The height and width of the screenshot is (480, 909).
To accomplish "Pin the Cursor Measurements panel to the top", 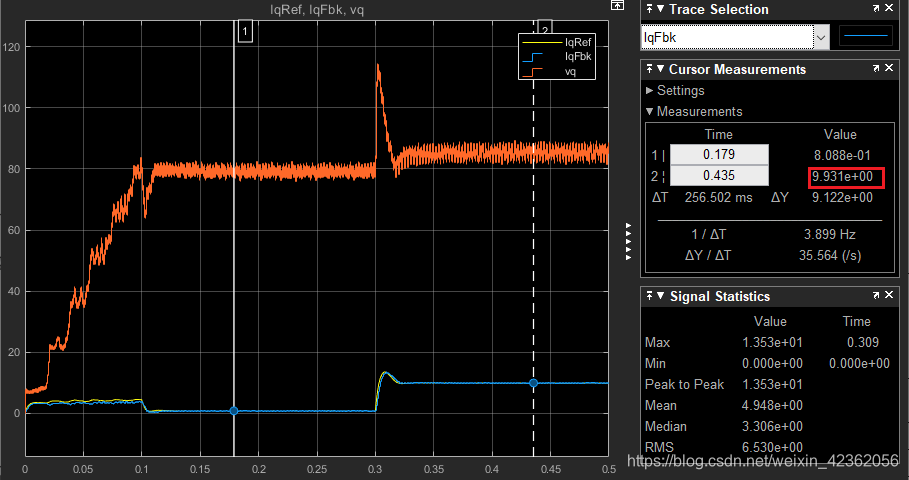I will tap(649, 69).
